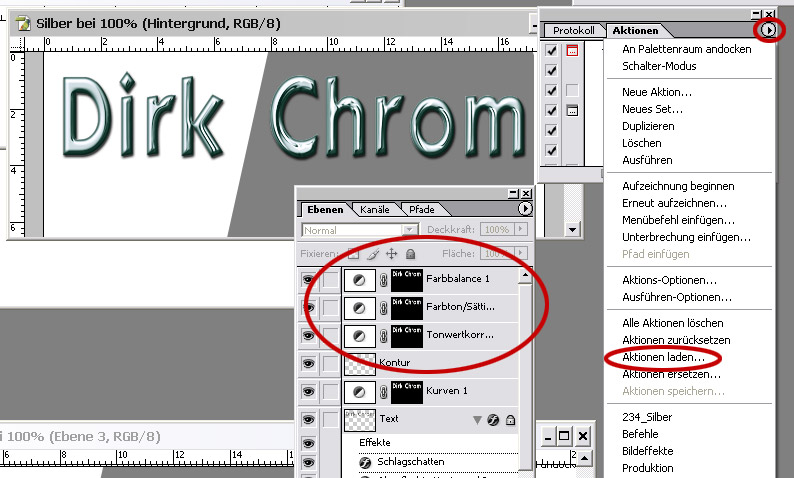794x478 pixels.
Task: Click the lock position icon in Fixieren row
Action: [392, 254]
